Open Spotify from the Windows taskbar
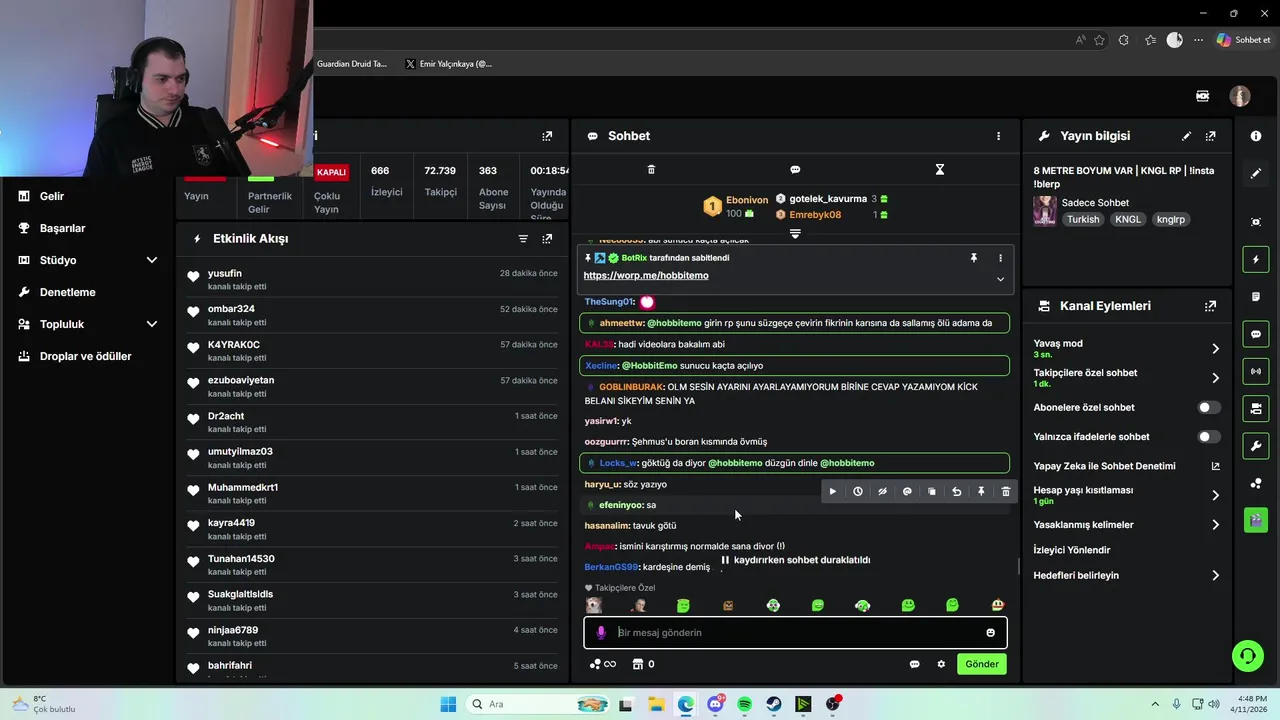Viewport: 1280px width, 720px height. click(x=745, y=705)
